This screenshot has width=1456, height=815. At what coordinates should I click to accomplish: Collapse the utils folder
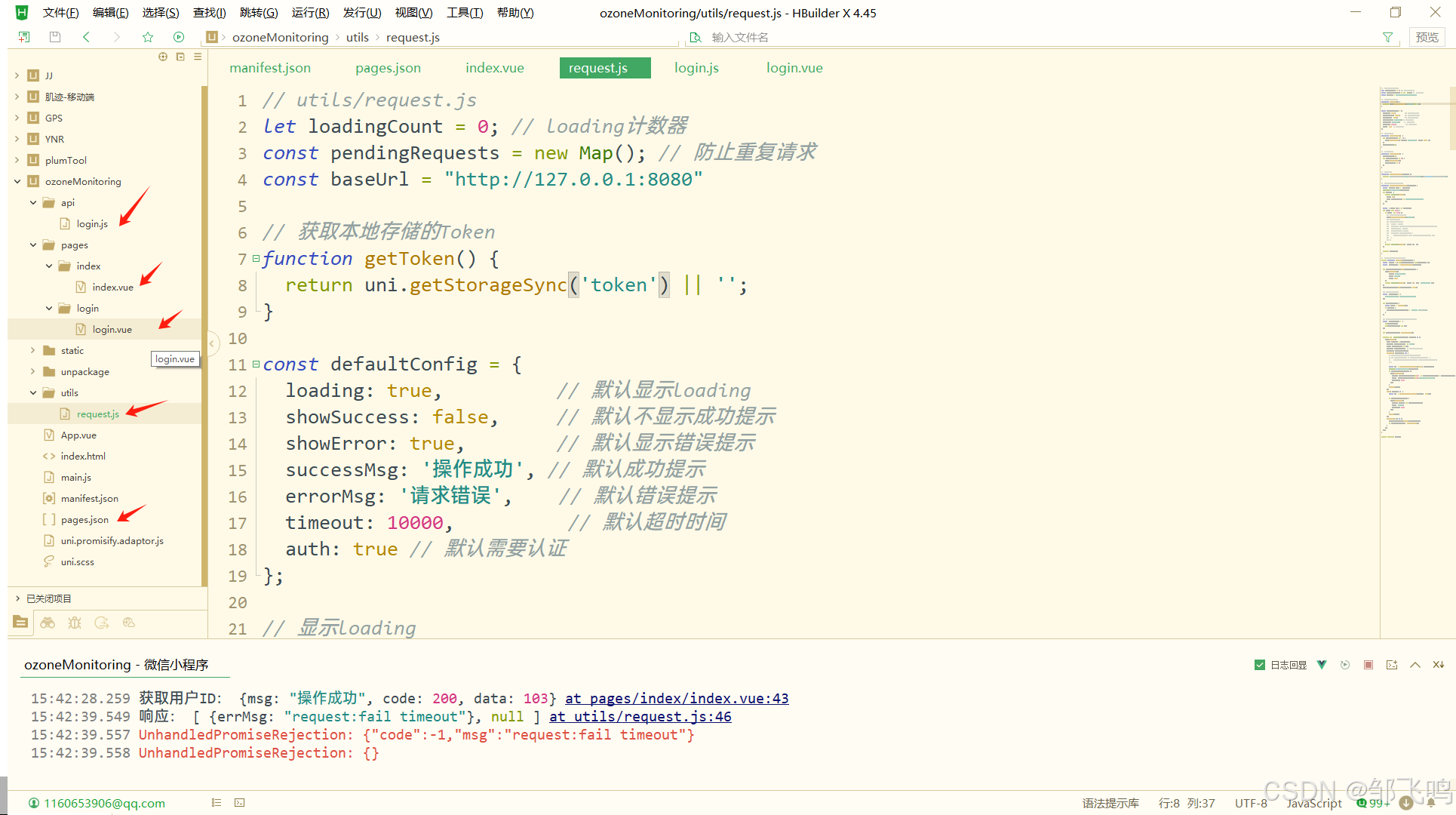point(33,392)
